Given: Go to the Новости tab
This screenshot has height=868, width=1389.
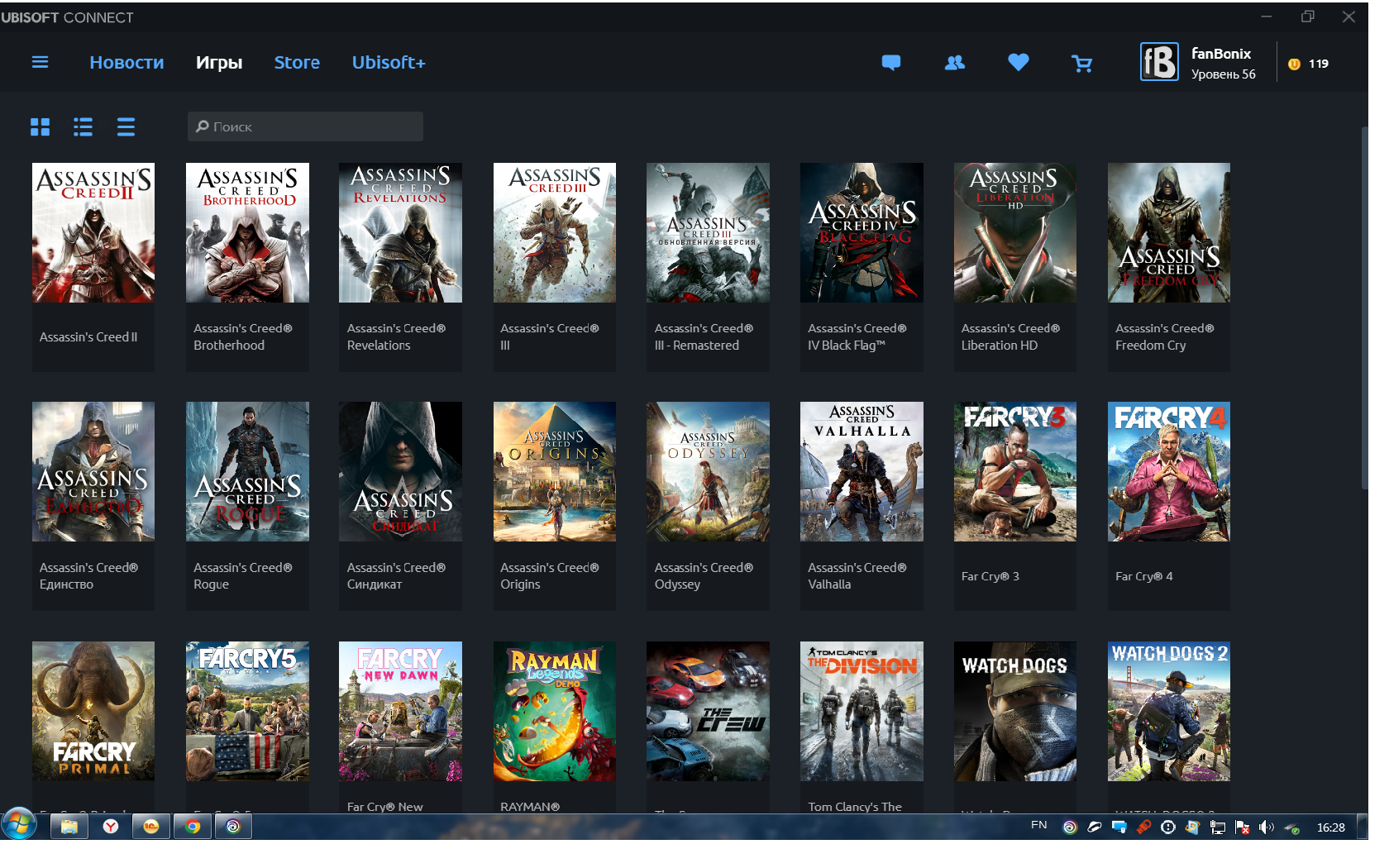Looking at the screenshot, I should 126,63.
